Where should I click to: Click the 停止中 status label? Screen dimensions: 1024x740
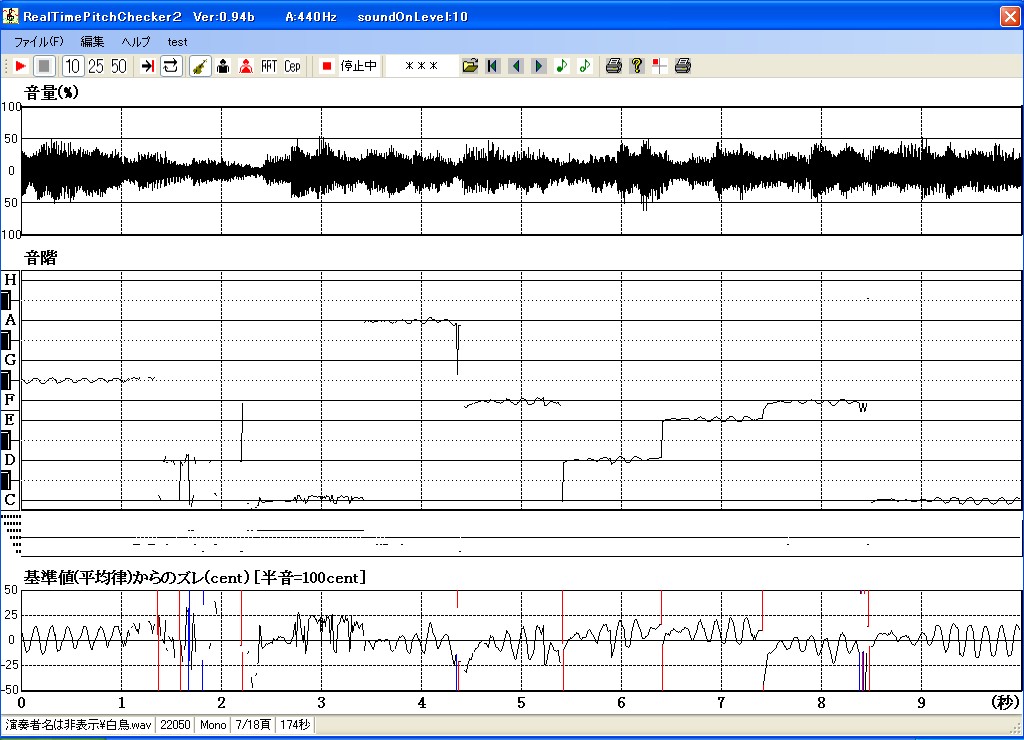359,66
